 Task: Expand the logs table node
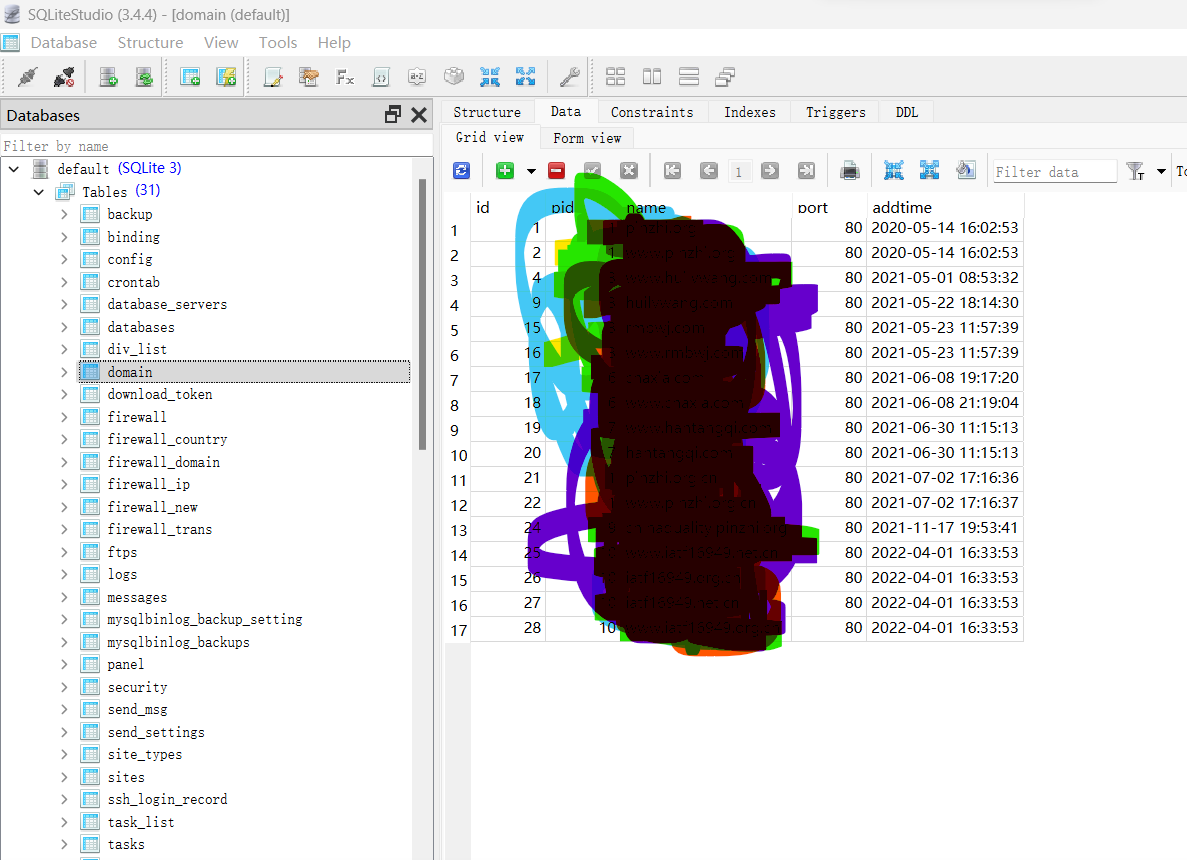[x=64, y=575]
